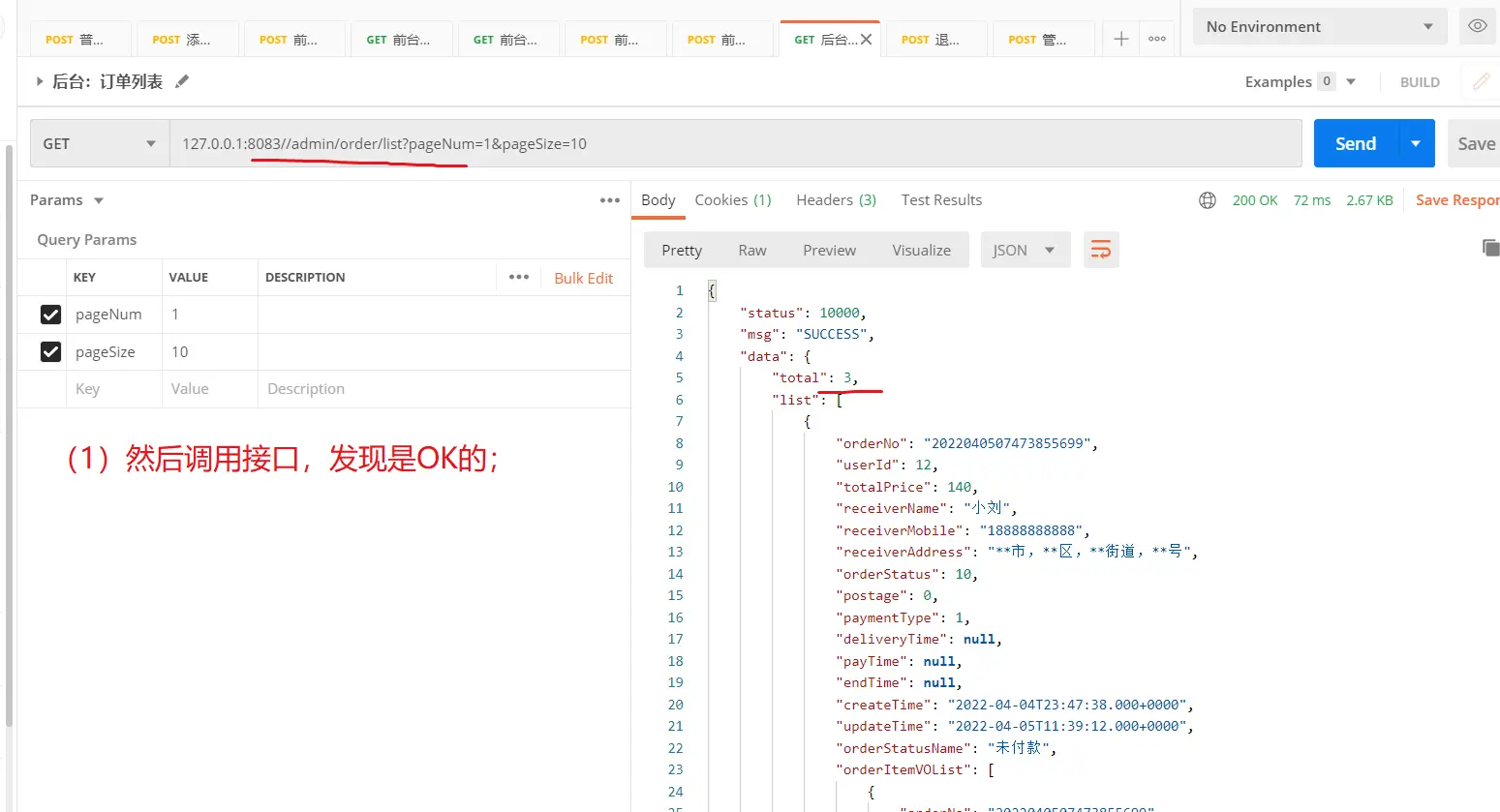This screenshot has width=1500, height=812.
Task: Open query params column options three-dot icon
Action: pyautogui.click(x=519, y=277)
